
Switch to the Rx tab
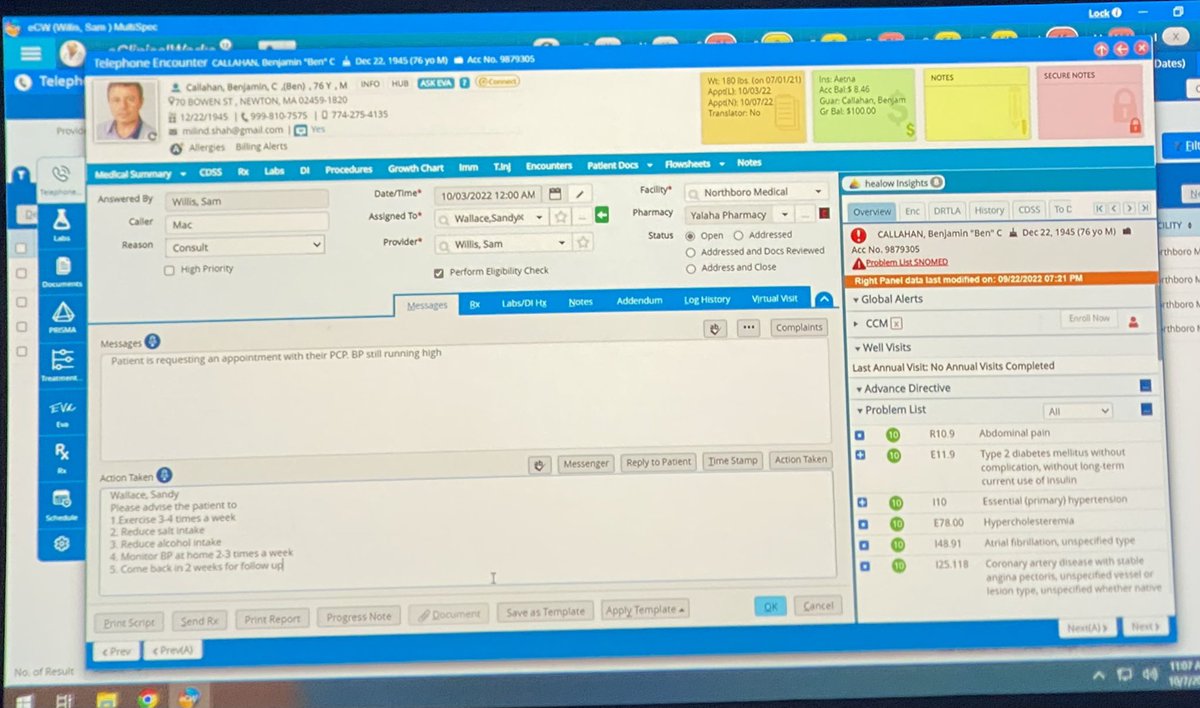coord(475,304)
